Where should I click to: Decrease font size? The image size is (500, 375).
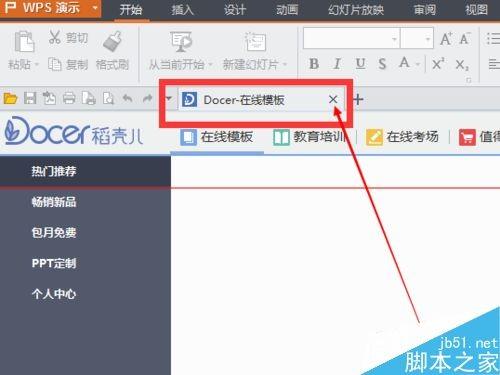point(465,39)
